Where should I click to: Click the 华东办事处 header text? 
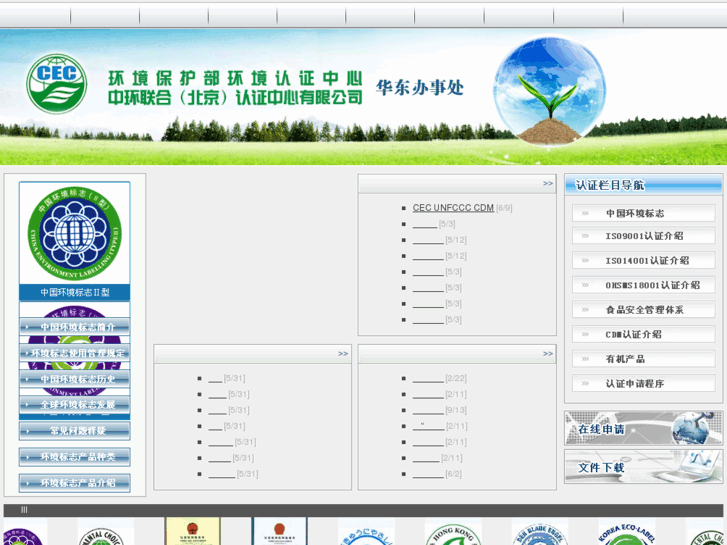tap(420, 88)
